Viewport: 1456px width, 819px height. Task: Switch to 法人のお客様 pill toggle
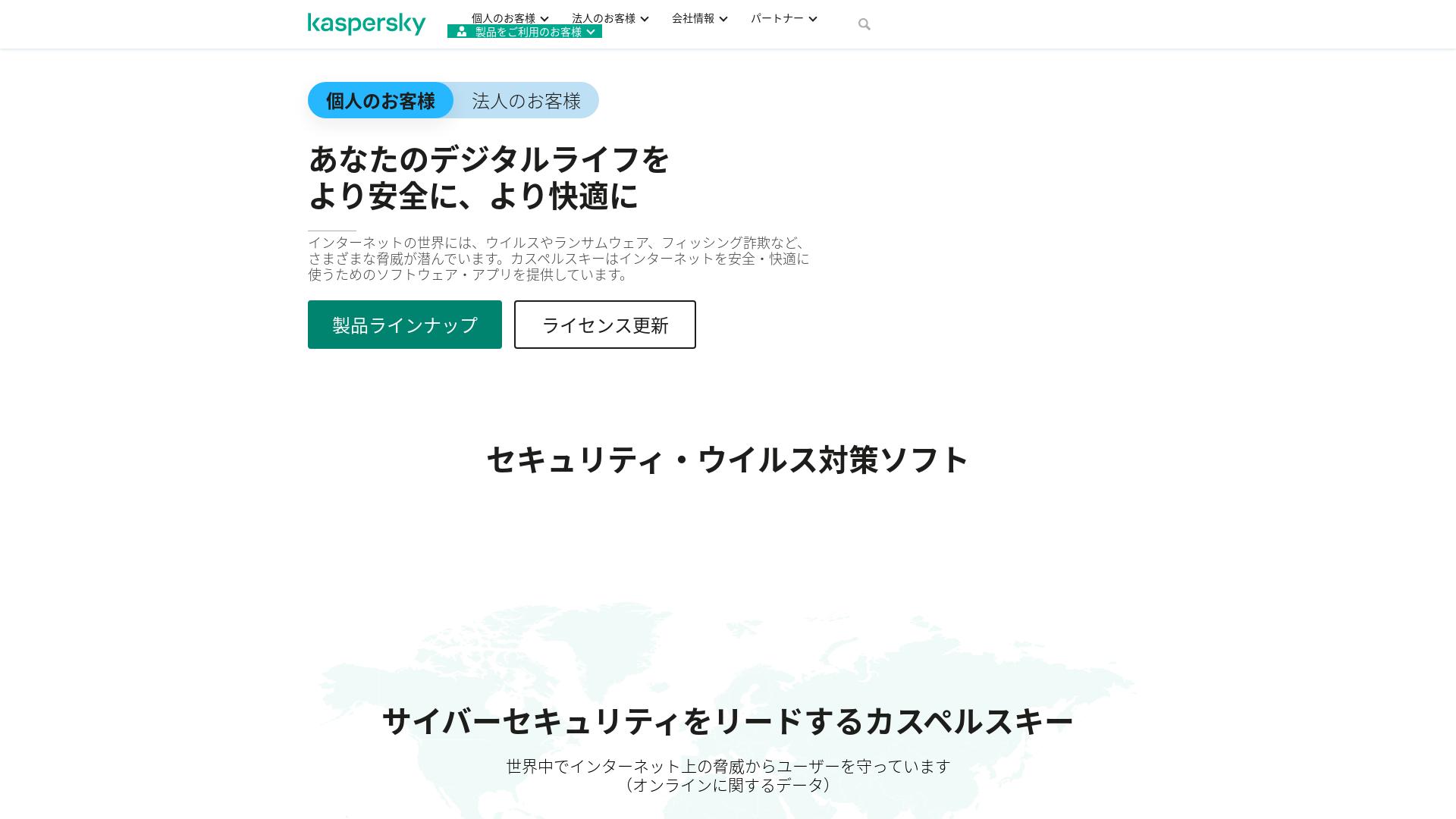coord(526,100)
